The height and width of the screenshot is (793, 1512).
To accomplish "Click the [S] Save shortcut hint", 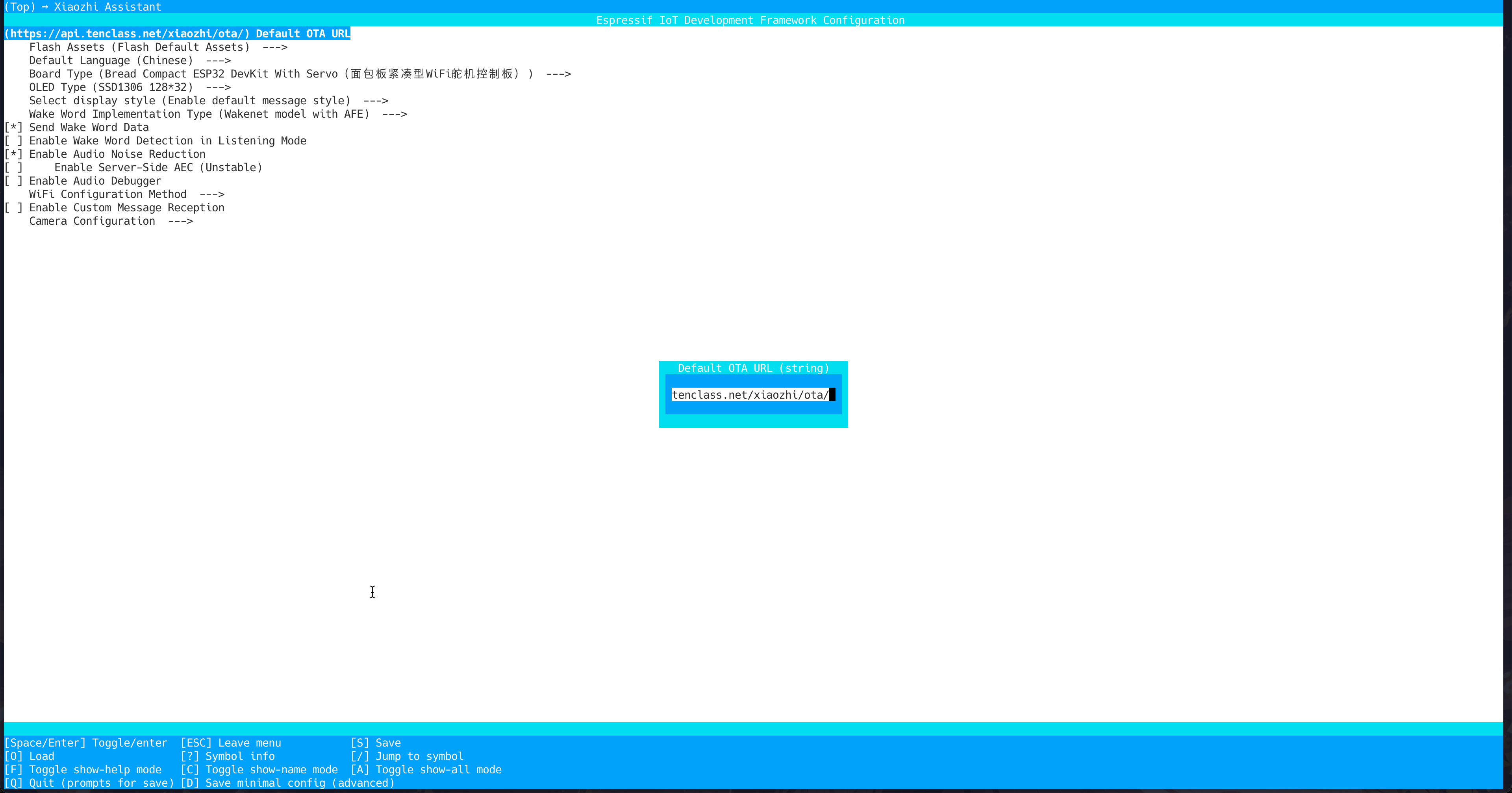I will point(376,743).
